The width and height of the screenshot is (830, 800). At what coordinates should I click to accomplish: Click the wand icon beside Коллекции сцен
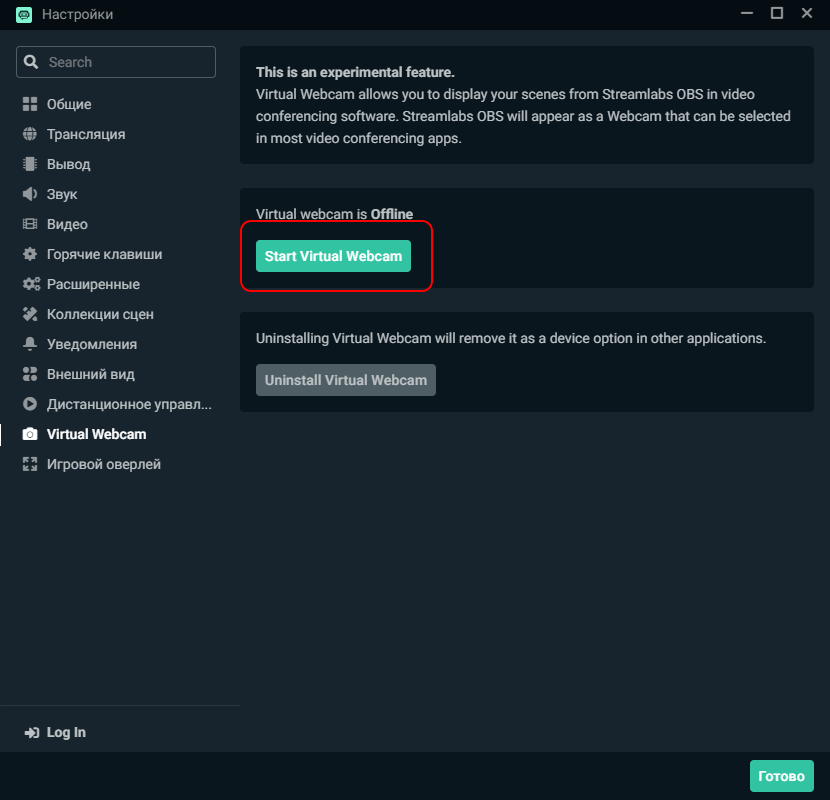(30, 314)
